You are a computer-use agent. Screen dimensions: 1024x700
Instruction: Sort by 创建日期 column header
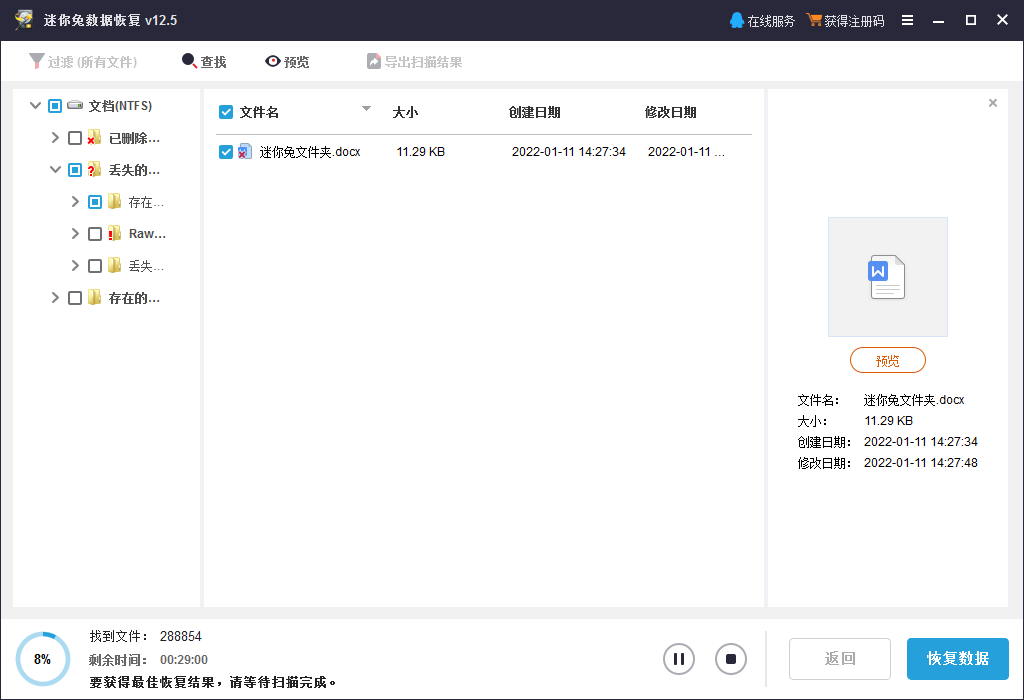coord(534,112)
